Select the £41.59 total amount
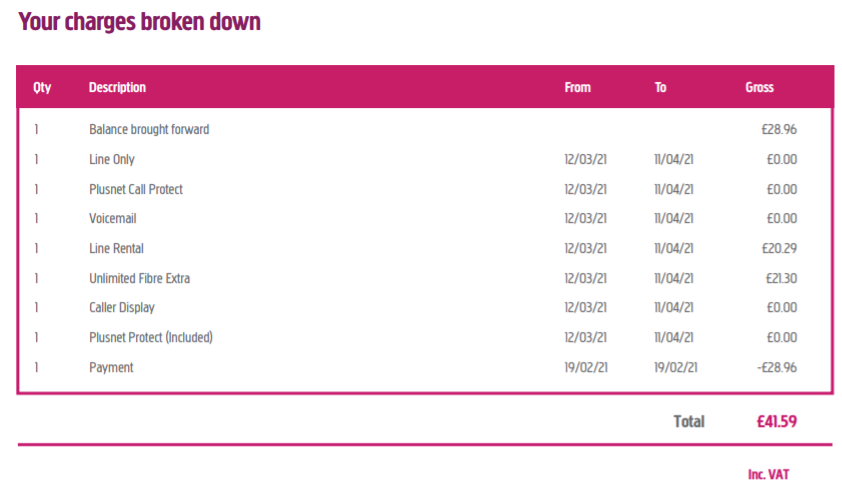 coord(777,421)
